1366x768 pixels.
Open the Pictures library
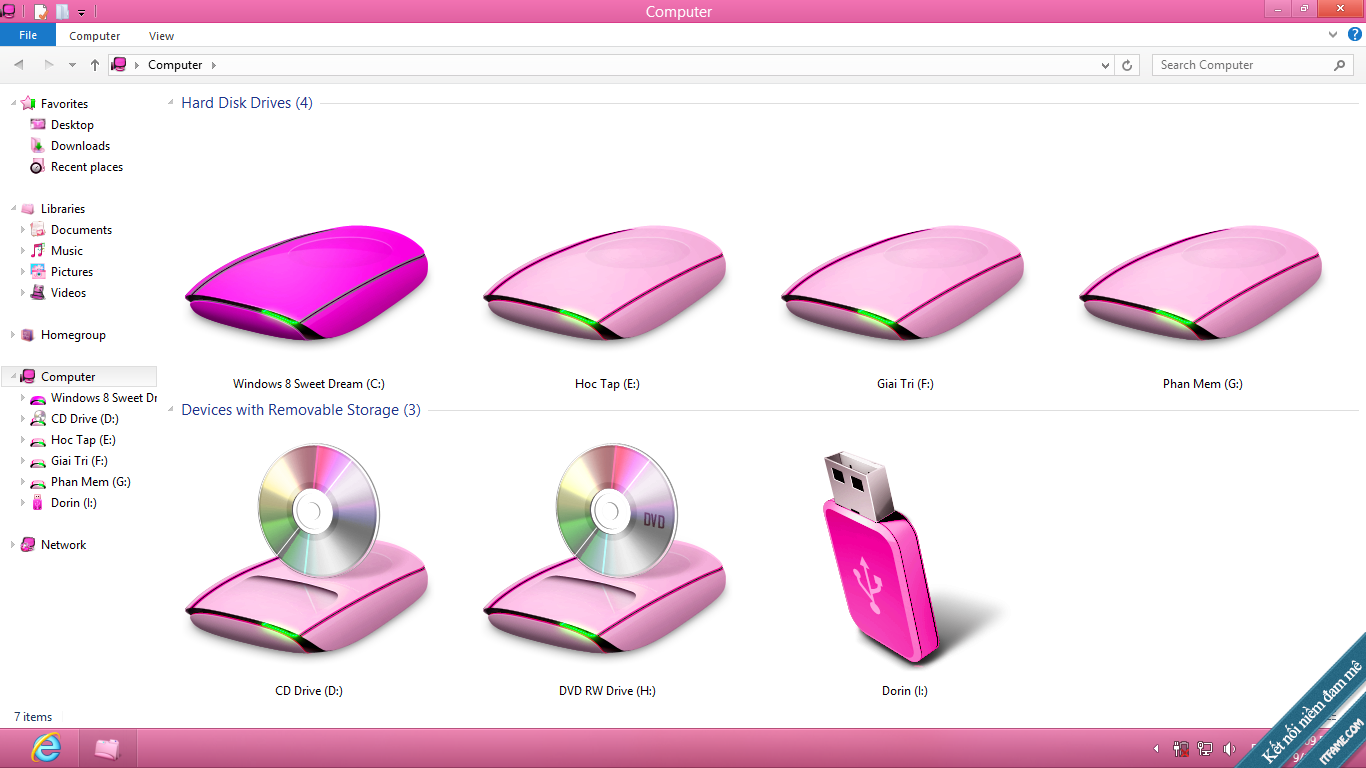tap(72, 272)
